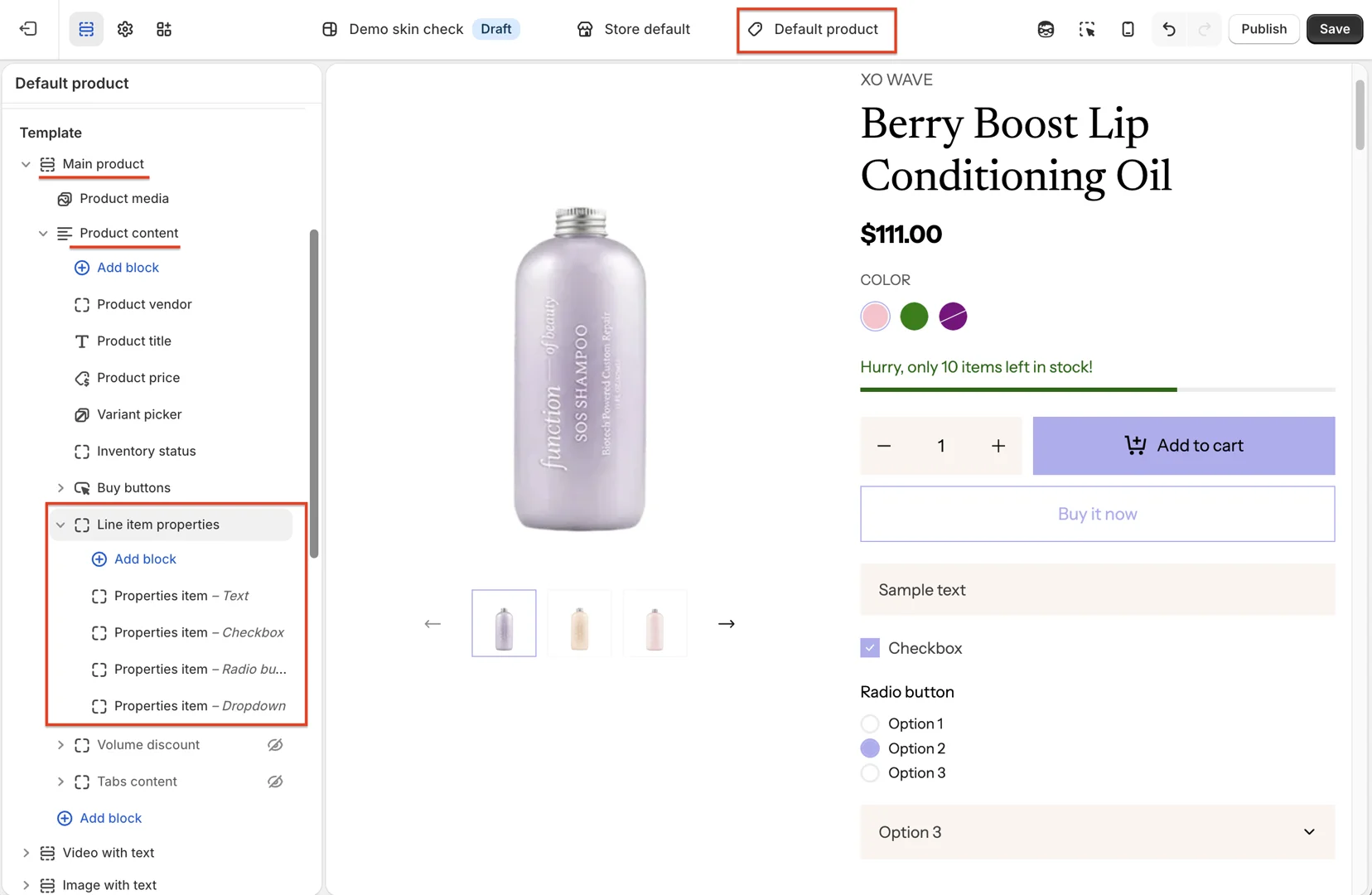Click the exit editor back icon
The image size is (1372, 895).
click(x=28, y=29)
